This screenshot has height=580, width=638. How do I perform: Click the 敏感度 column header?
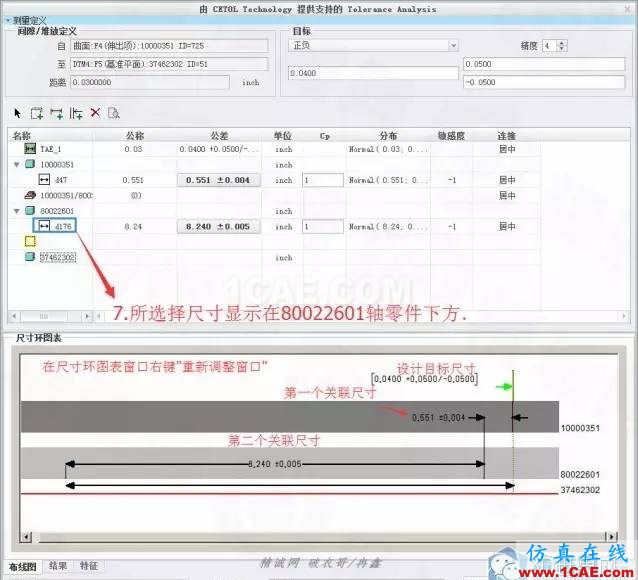[x=451, y=136]
